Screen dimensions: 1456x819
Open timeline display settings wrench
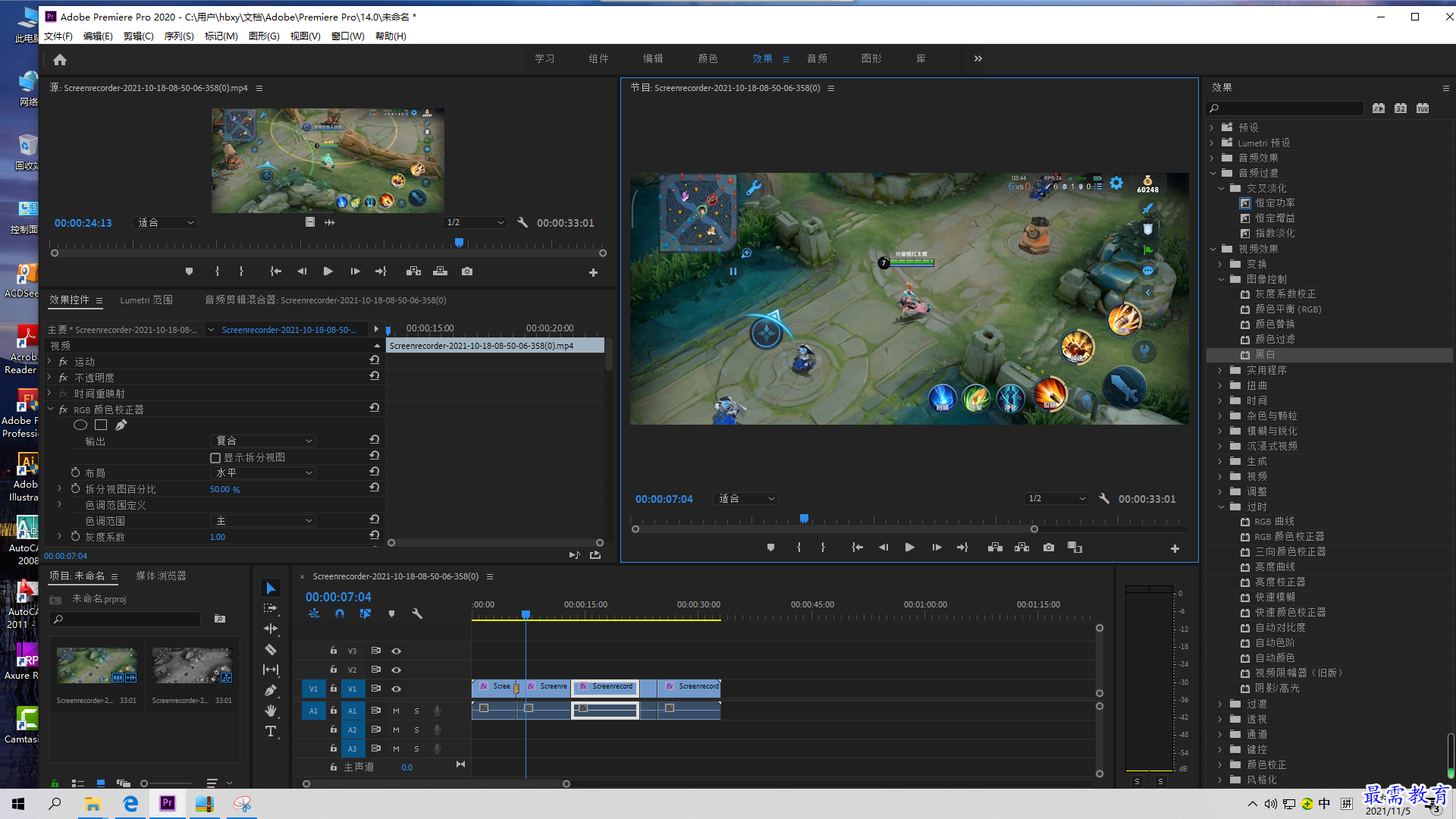416,613
